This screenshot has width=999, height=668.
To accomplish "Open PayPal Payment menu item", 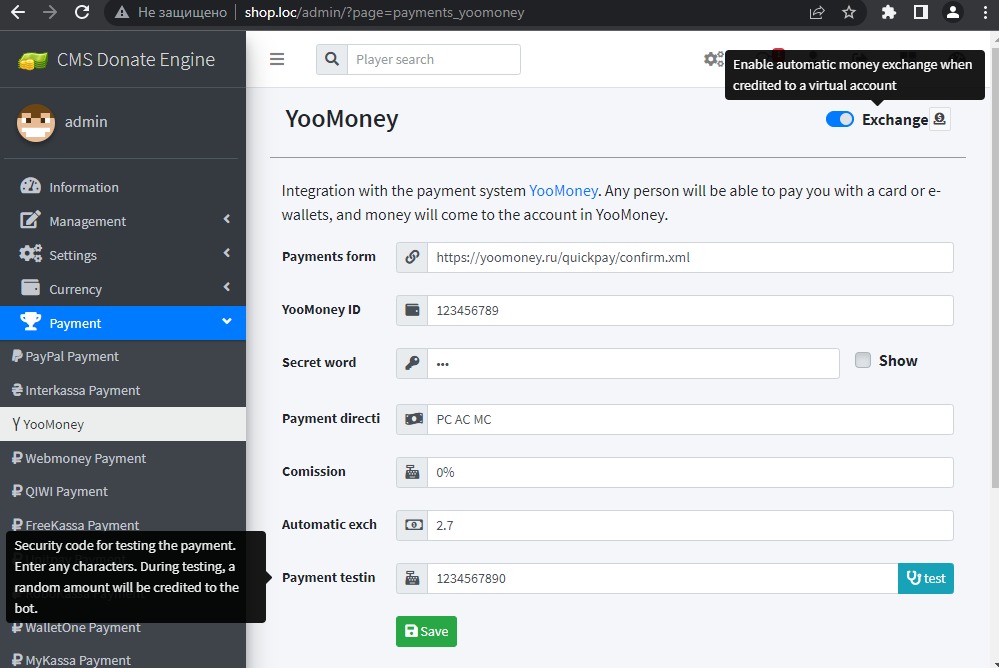I will pyautogui.click(x=71, y=356).
